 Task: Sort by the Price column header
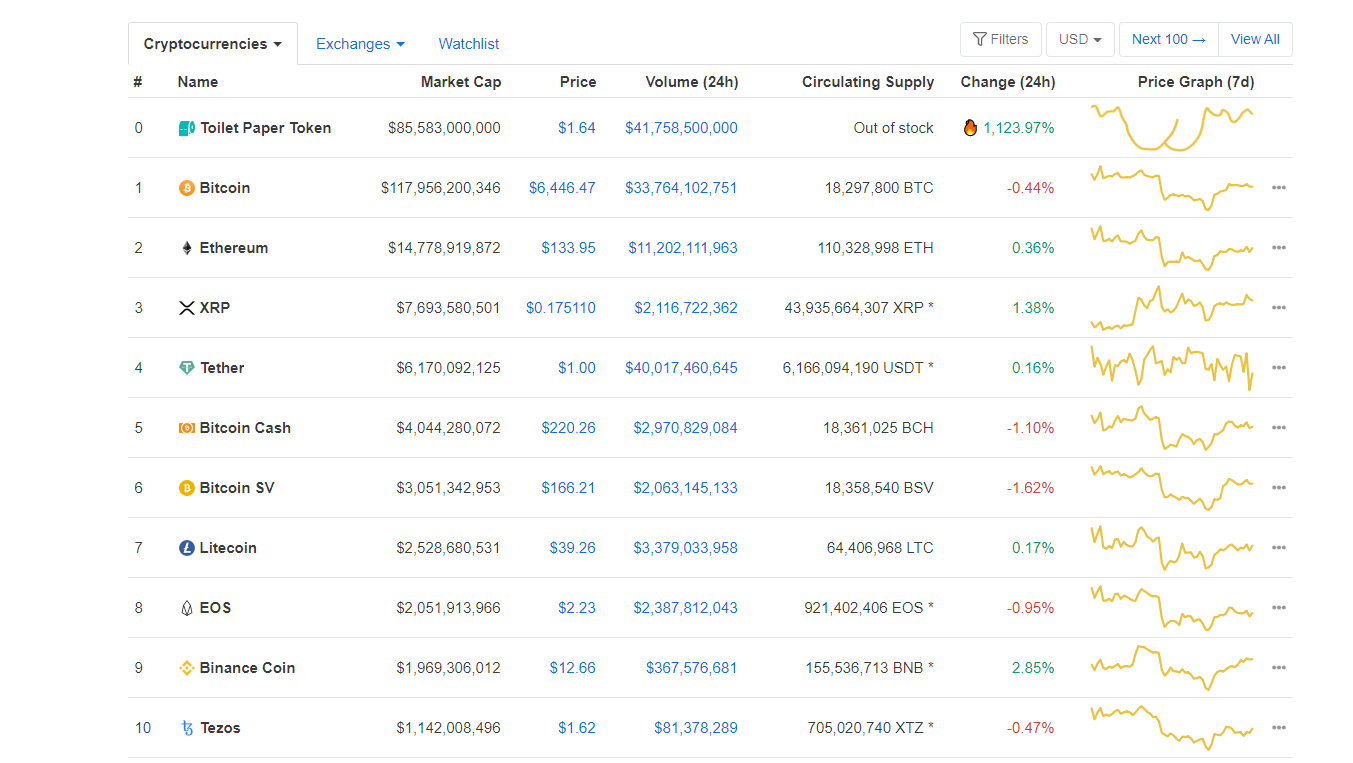click(578, 82)
